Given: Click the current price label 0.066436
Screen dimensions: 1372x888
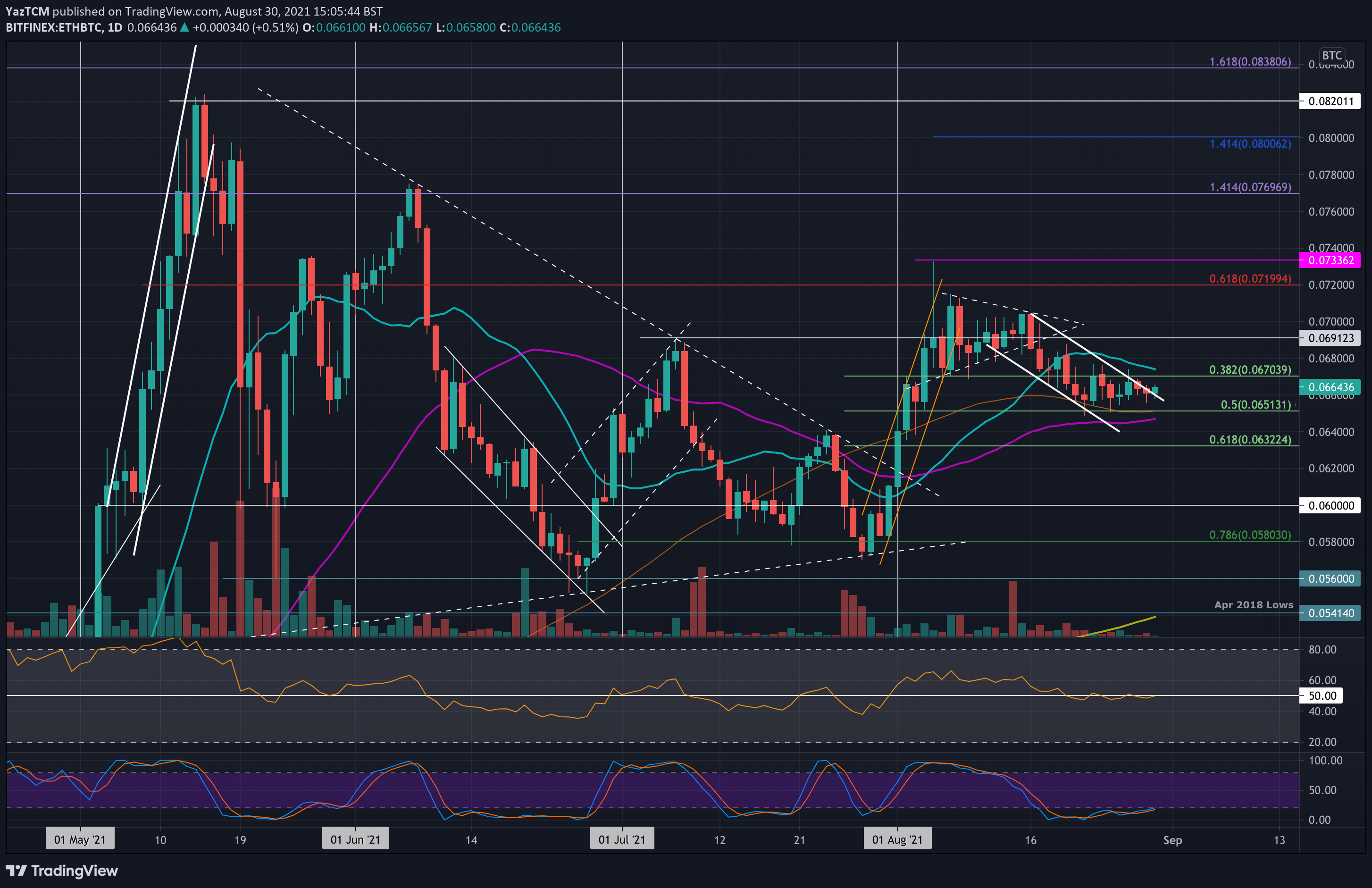Looking at the screenshot, I should click(x=1330, y=387).
